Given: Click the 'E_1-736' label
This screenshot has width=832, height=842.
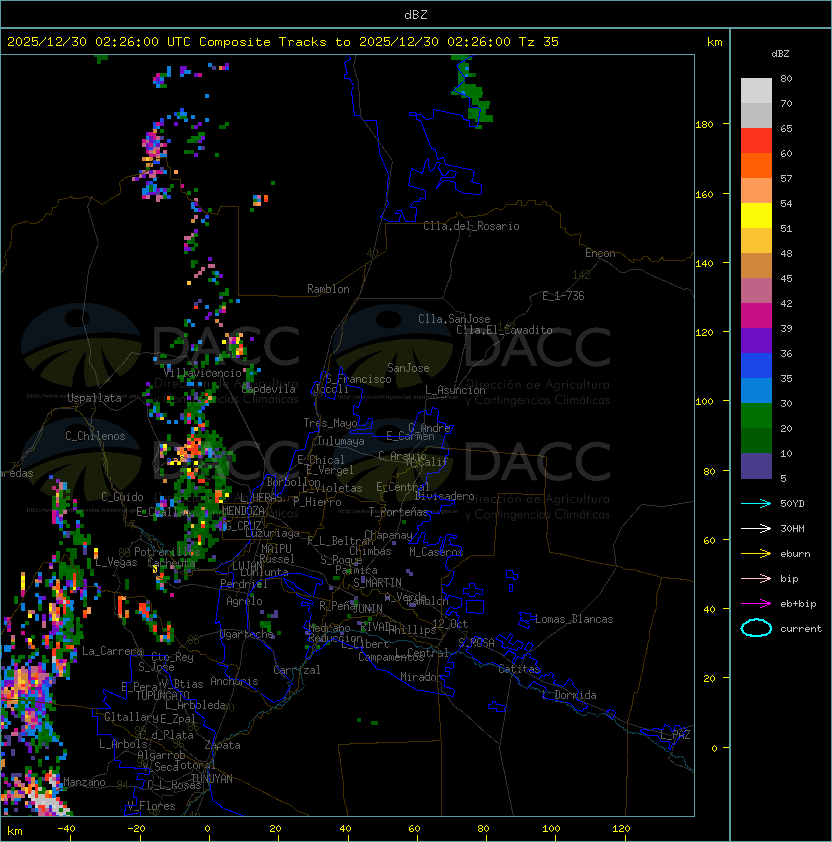Looking at the screenshot, I should click(x=563, y=296).
